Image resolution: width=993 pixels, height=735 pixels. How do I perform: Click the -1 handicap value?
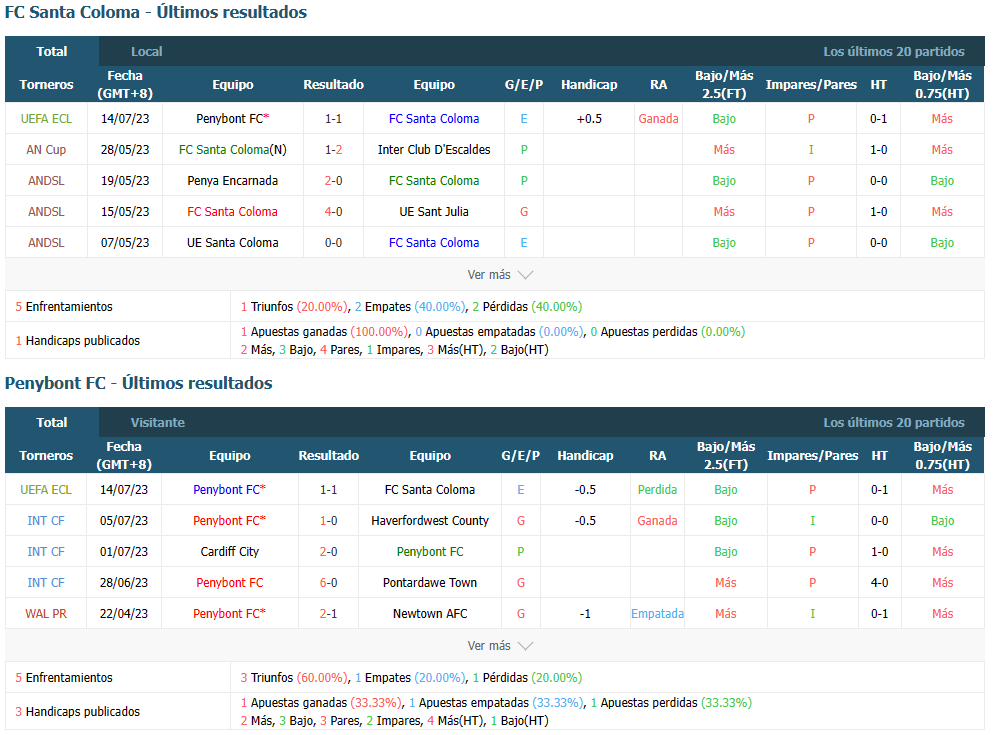click(x=585, y=613)
